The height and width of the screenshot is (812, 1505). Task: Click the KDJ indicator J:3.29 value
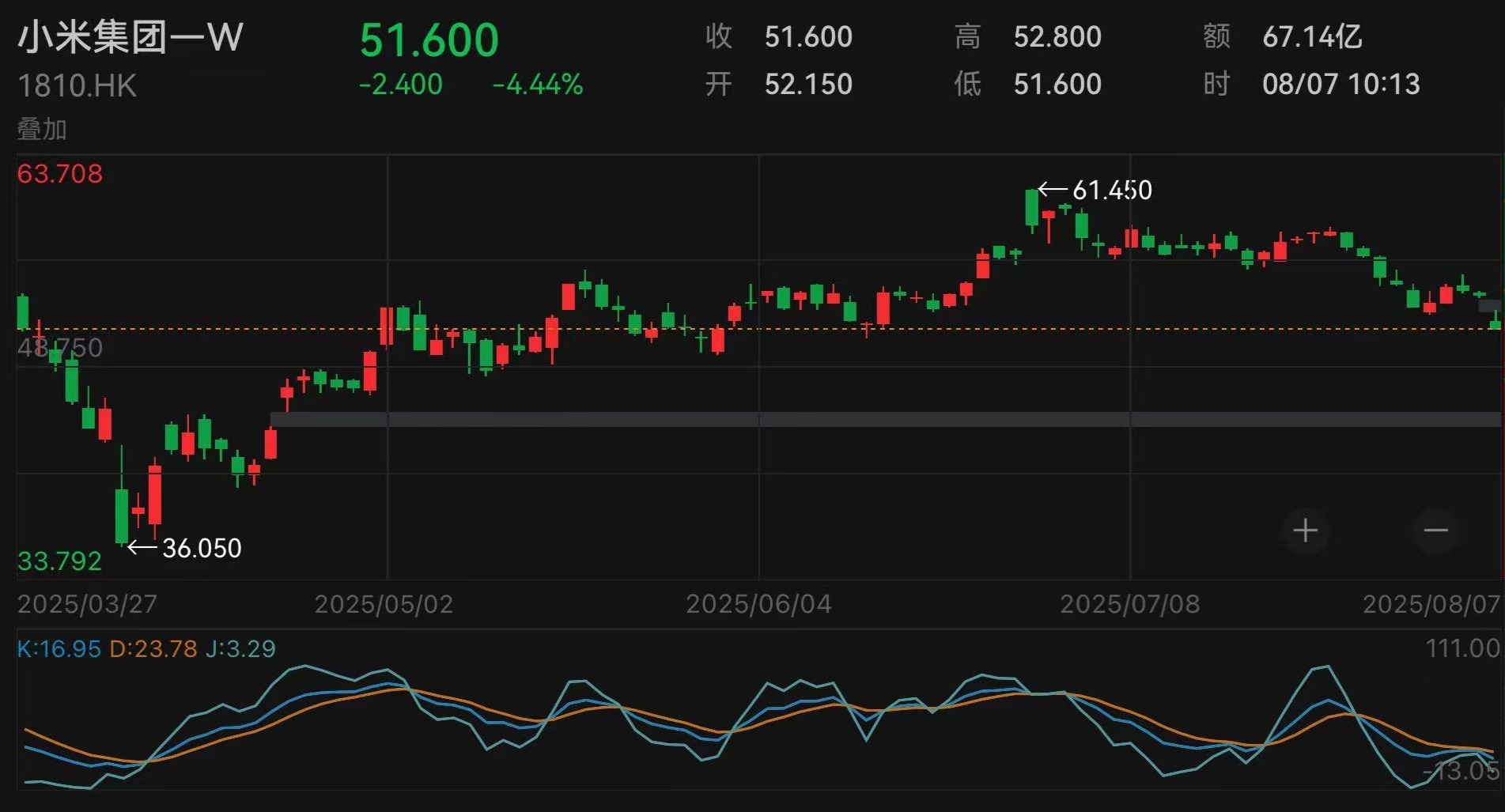pyautogui.click(x=240, y=649)
